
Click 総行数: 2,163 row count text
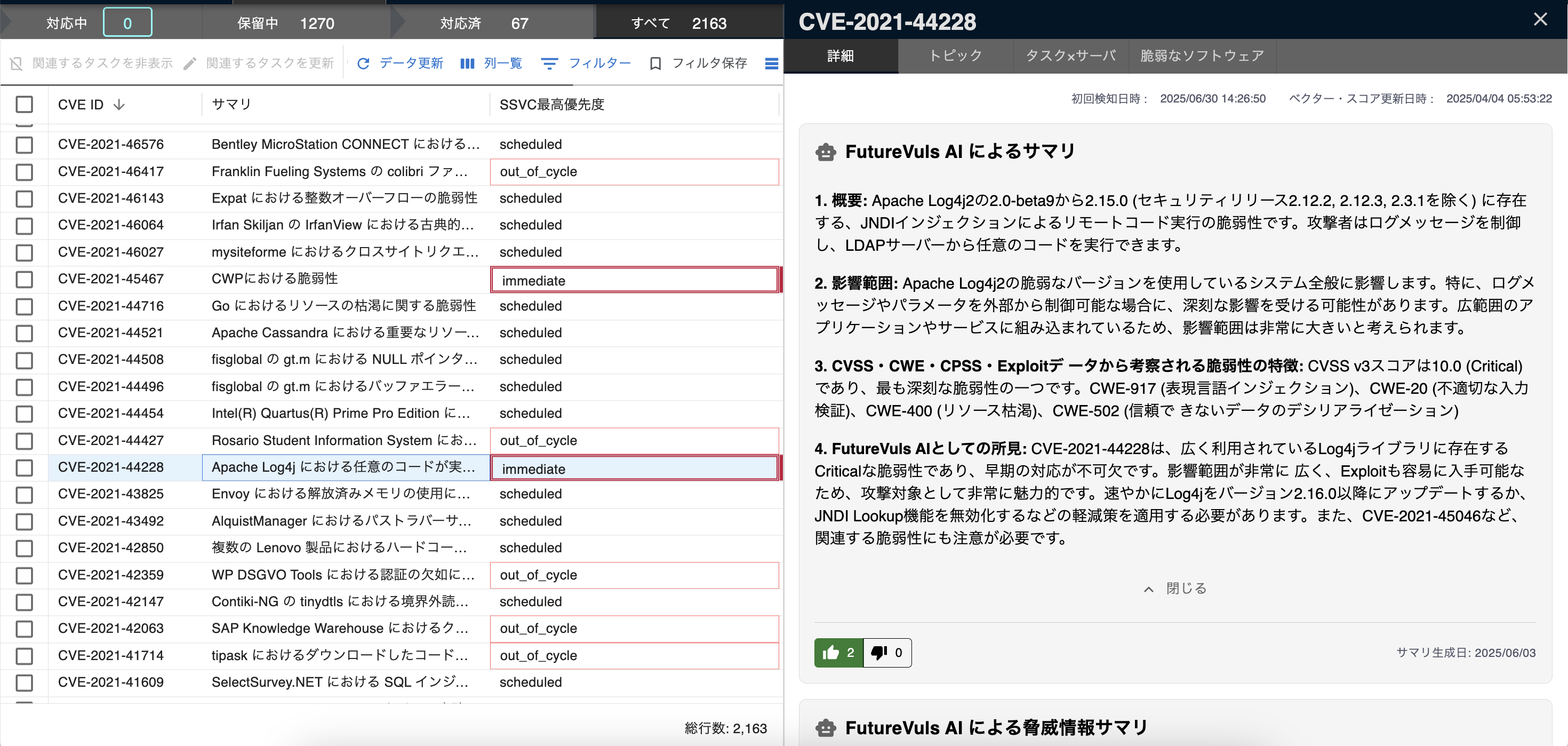(x=725, y=728)
